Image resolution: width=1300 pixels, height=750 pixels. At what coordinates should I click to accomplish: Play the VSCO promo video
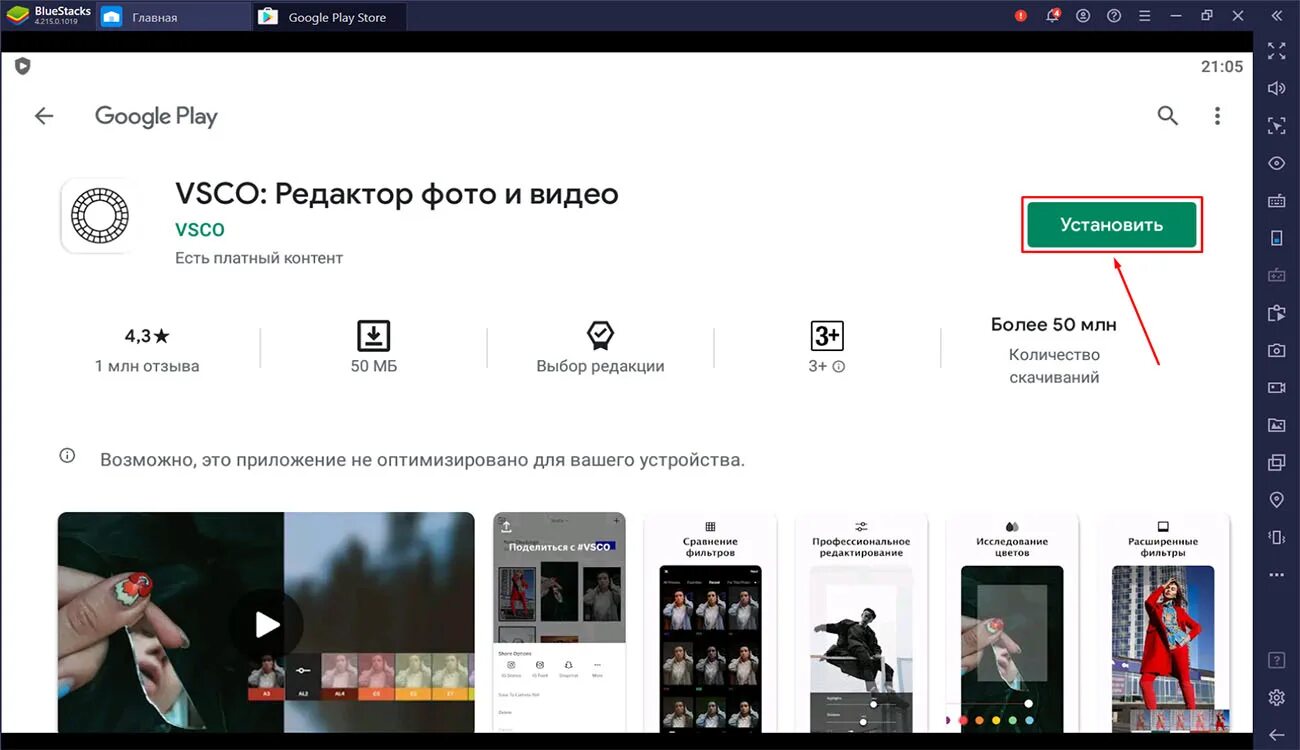(x=266, y=625)
